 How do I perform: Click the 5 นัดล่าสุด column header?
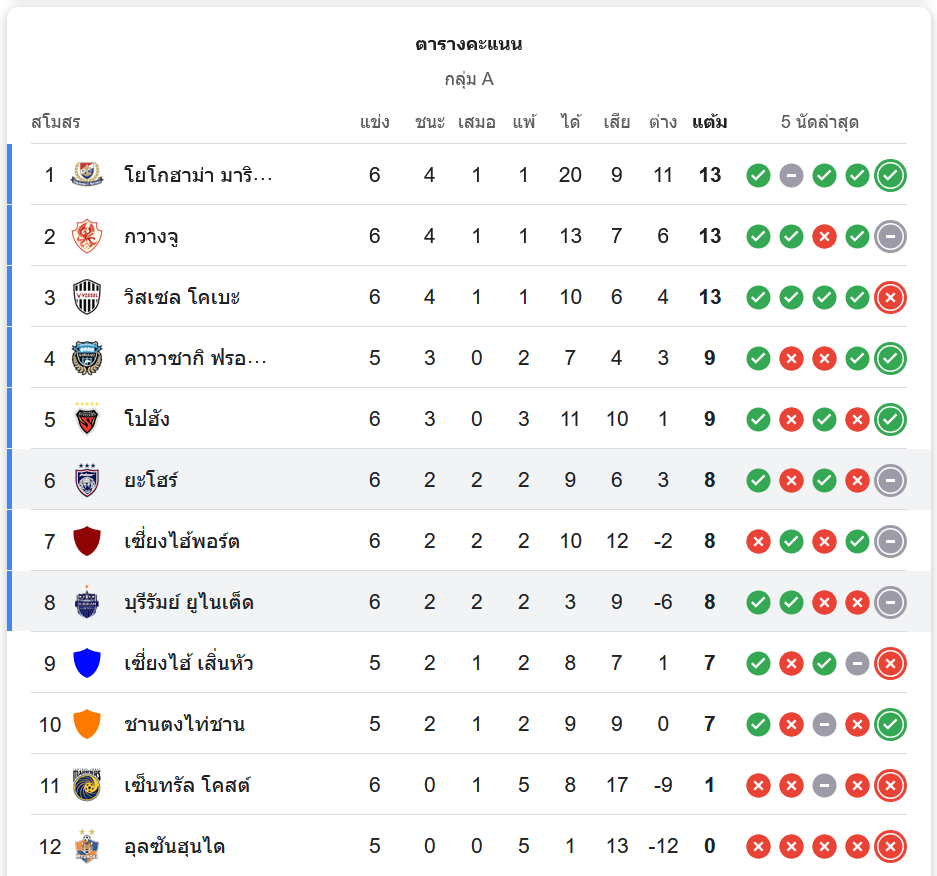pyautogui.click(x=820, y=123)
